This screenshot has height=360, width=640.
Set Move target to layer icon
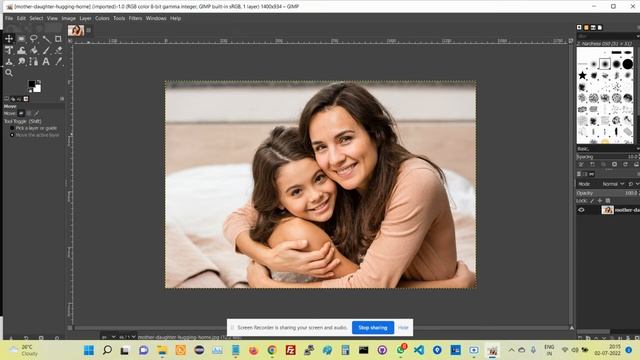[x=21, y=113]
